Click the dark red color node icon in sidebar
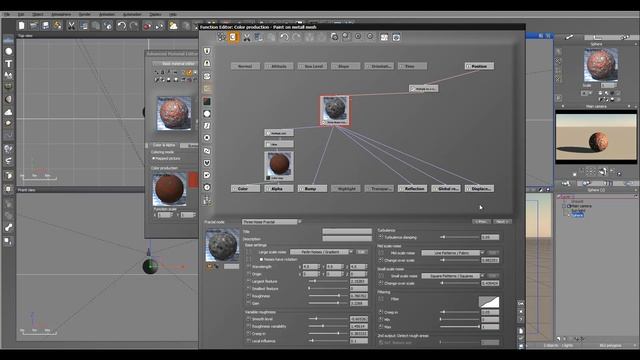Viewport: 640px width, 360px height. 207,101
